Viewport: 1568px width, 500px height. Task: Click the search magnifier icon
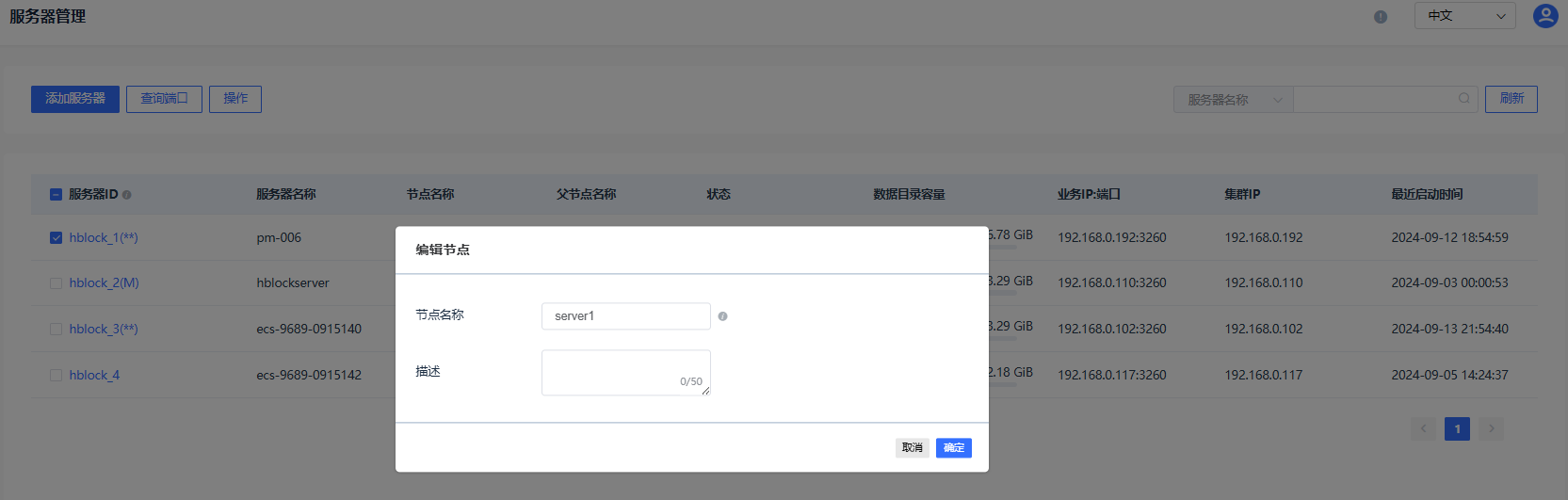pyautogui.click(x=1463, y=98)
